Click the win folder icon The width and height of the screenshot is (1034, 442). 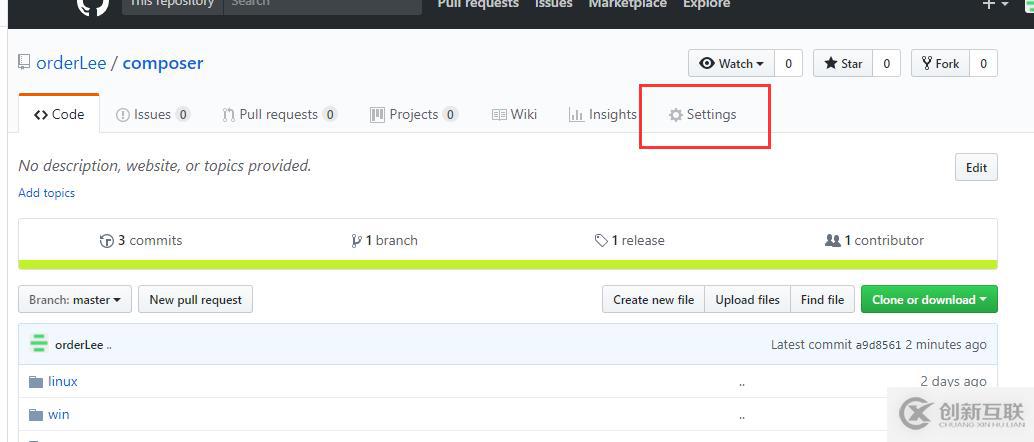click(36, 414)
